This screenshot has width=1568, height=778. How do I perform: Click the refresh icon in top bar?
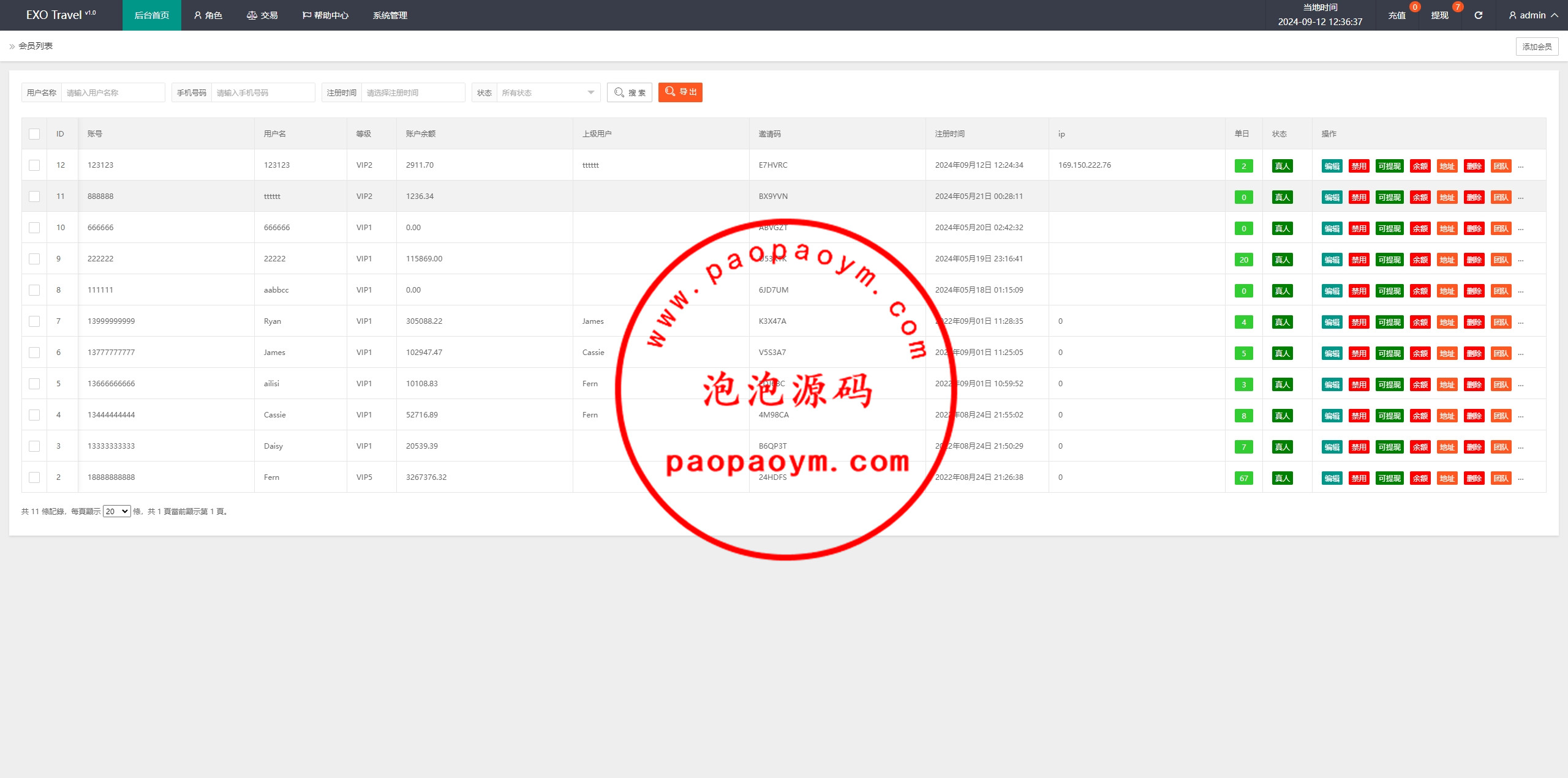coord(1478,15)
